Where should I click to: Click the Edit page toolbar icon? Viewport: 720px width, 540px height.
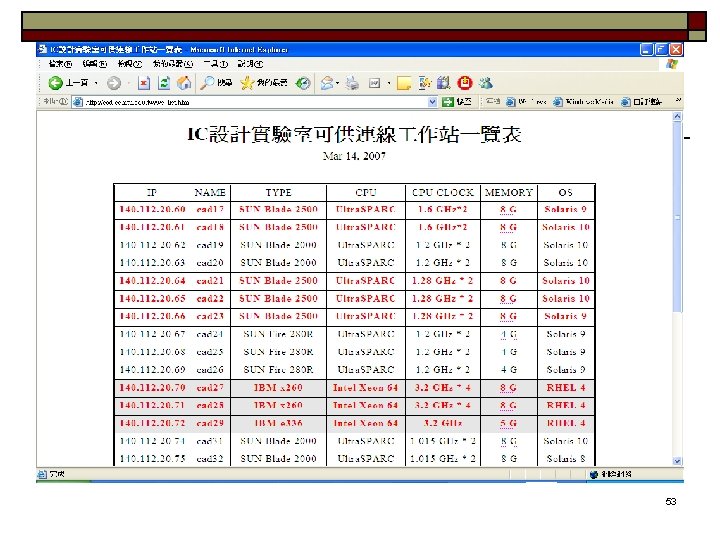click(375, 83)
